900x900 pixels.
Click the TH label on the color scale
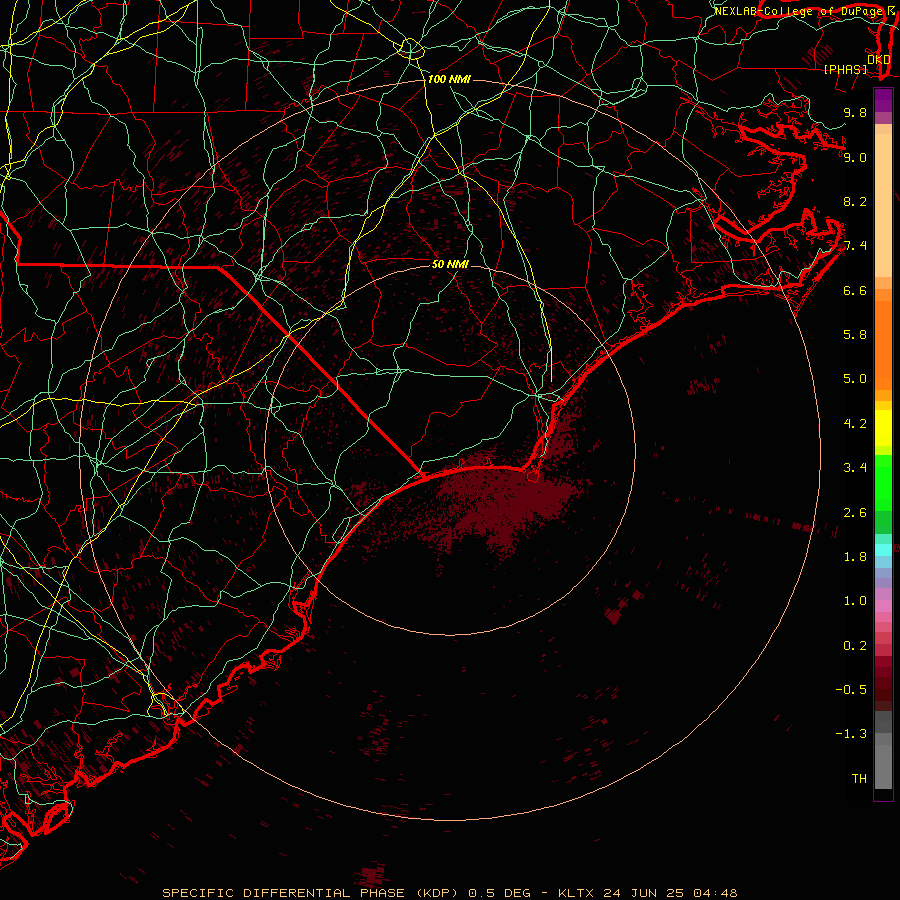coord(859,779)
